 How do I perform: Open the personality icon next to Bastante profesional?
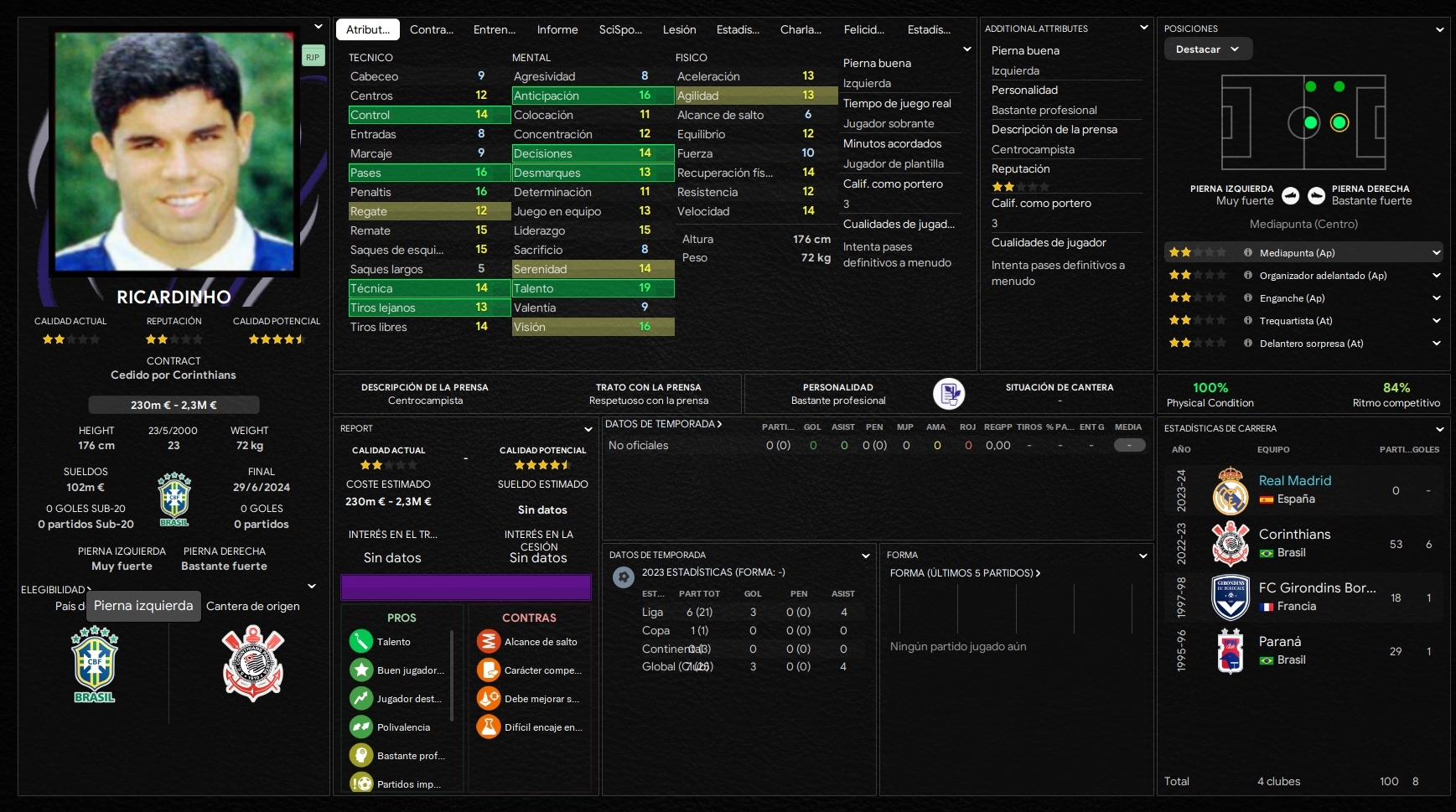(x=949, y=393)
